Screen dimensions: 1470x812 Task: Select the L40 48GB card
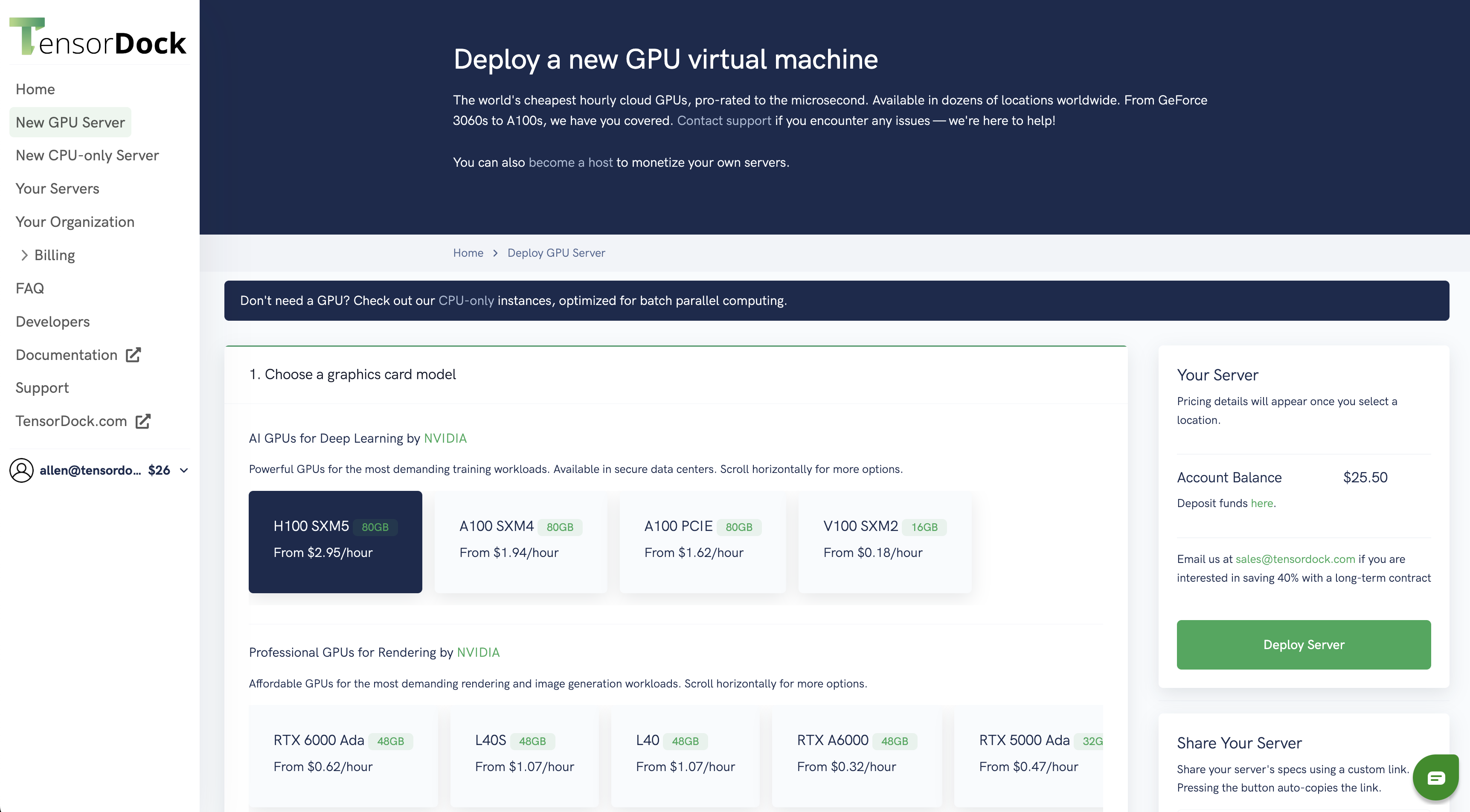coord(686,756)
